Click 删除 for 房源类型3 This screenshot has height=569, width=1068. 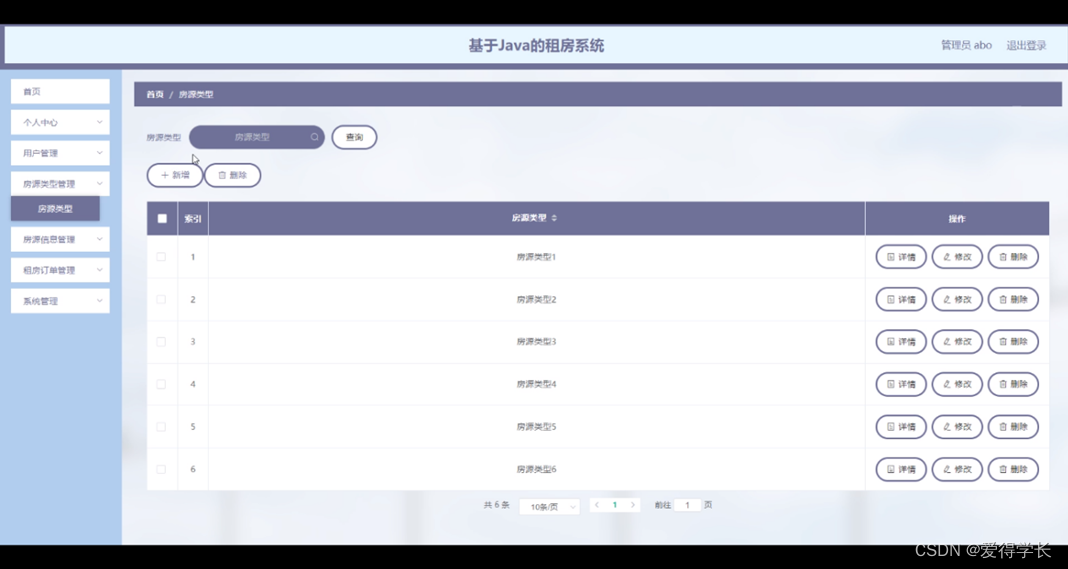click(x=1013, y=341)
